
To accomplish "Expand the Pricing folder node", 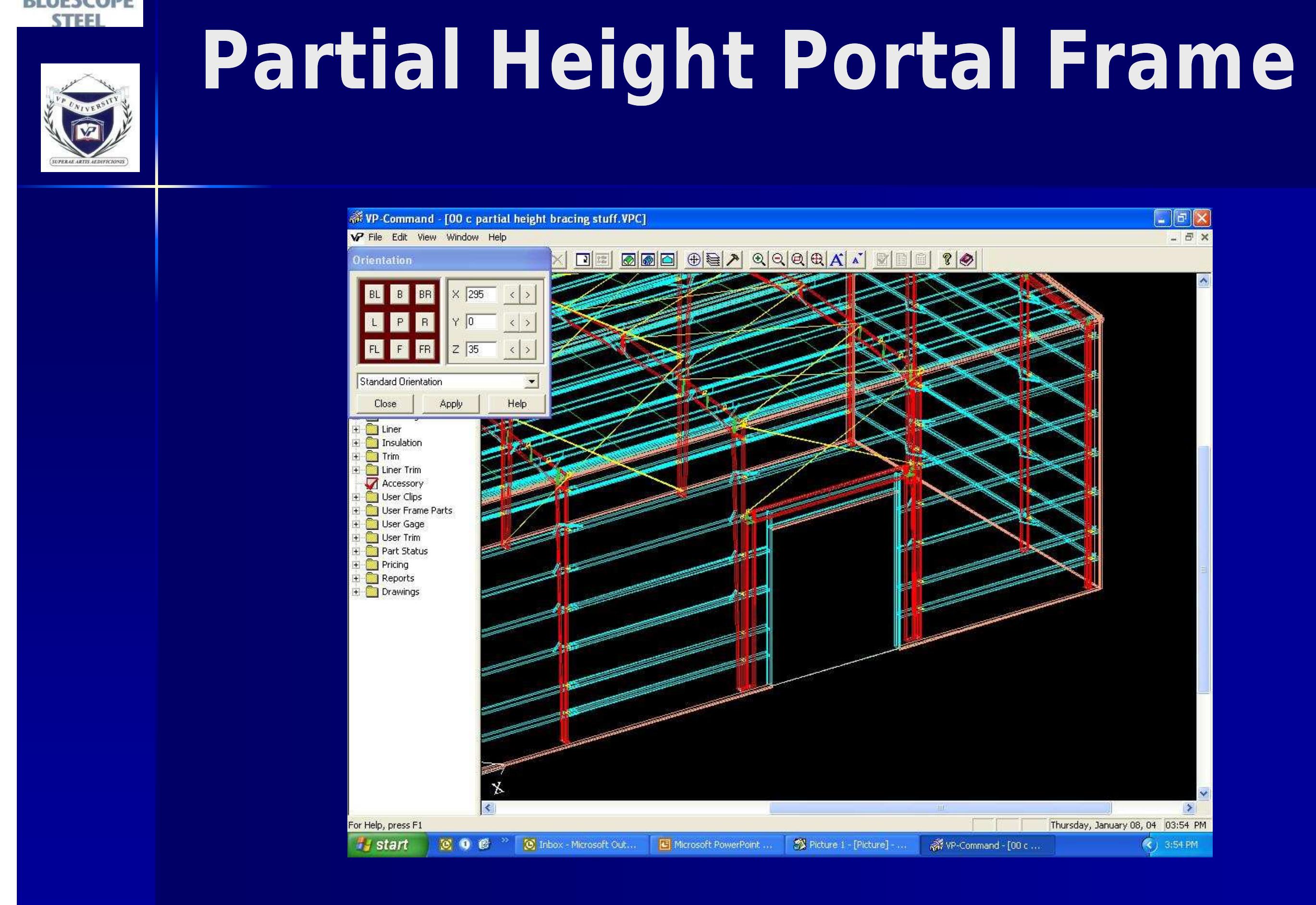I will click(x=356, y=565).
